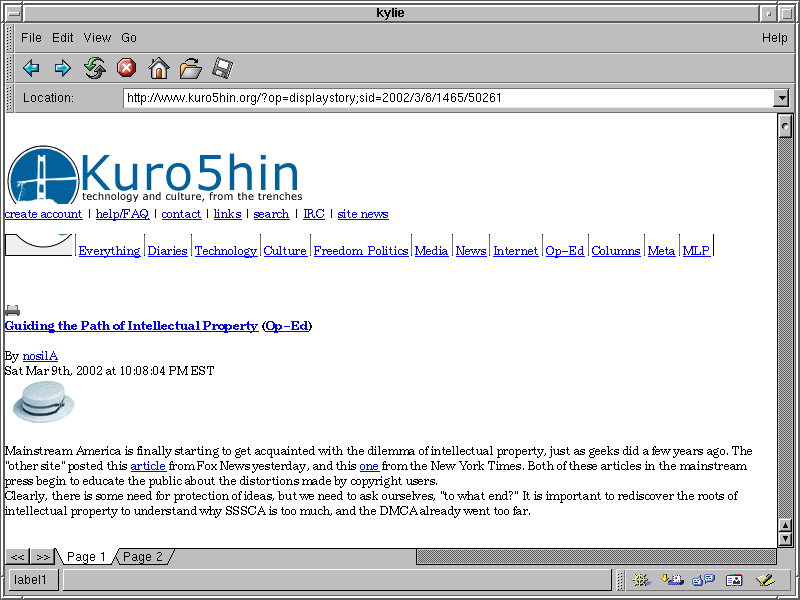Click the vertical scrollbar down arrow
This screenshot has width=800, height=600.
click(785, 539)
